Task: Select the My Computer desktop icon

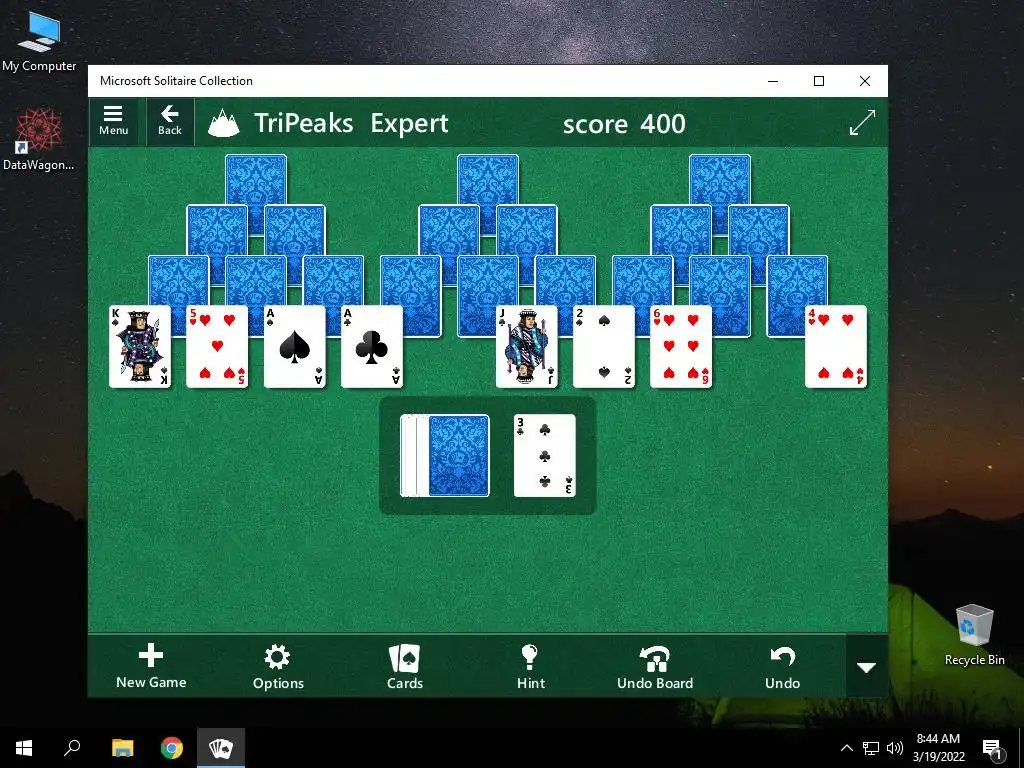Action: point(39,42)
